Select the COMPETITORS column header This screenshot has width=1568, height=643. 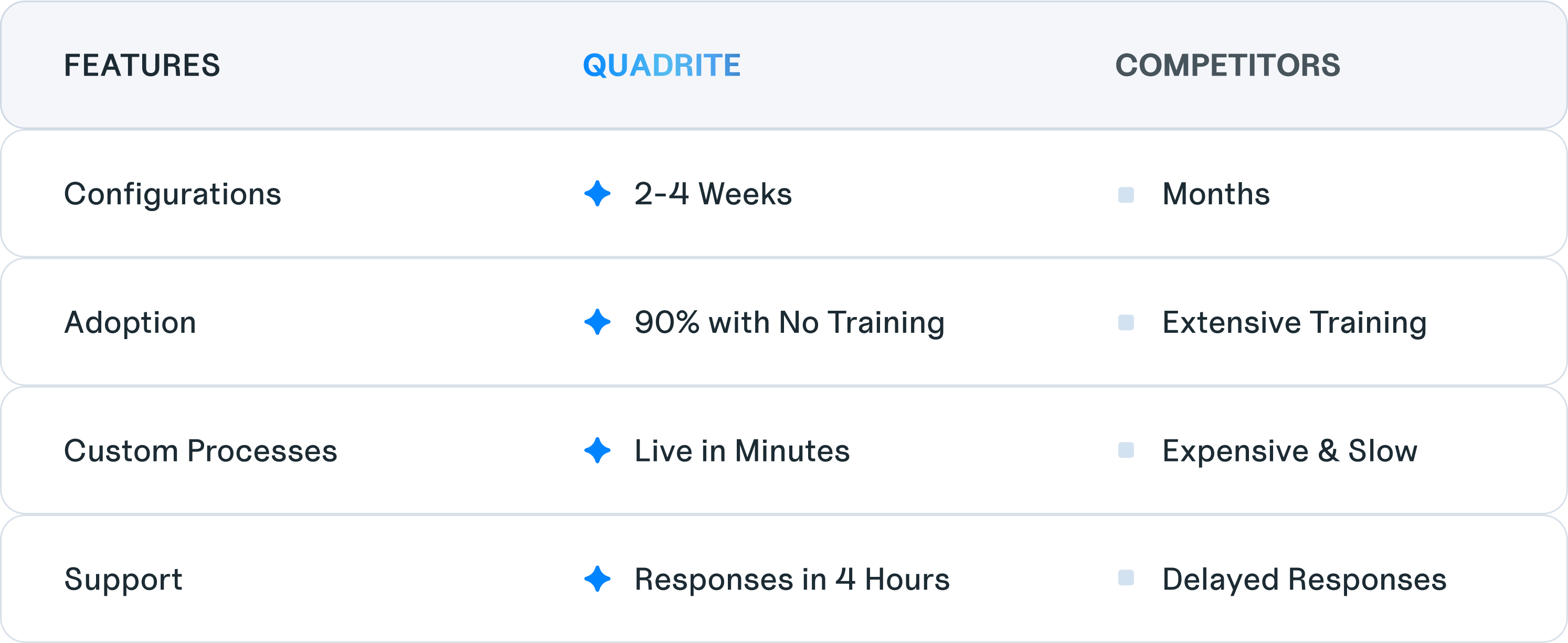tap(1228, 65)
